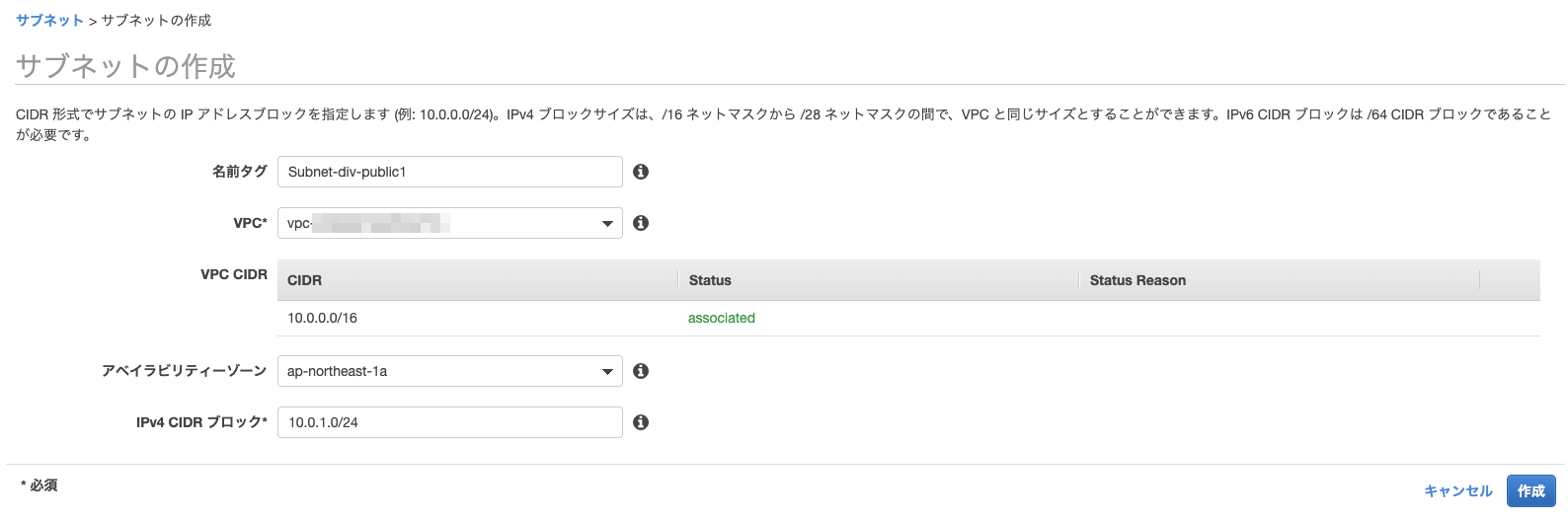The height and width of the screenshot is (520, 1568).
Task: Click the info icon beside IPv4 CIDR ブロック
Action: click(641, 422)
